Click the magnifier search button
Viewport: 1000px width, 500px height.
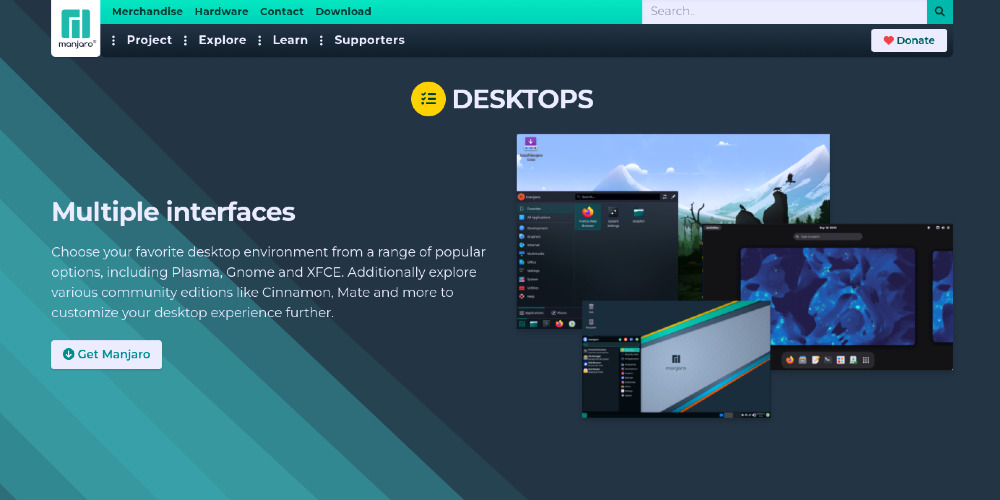[939, 11]
